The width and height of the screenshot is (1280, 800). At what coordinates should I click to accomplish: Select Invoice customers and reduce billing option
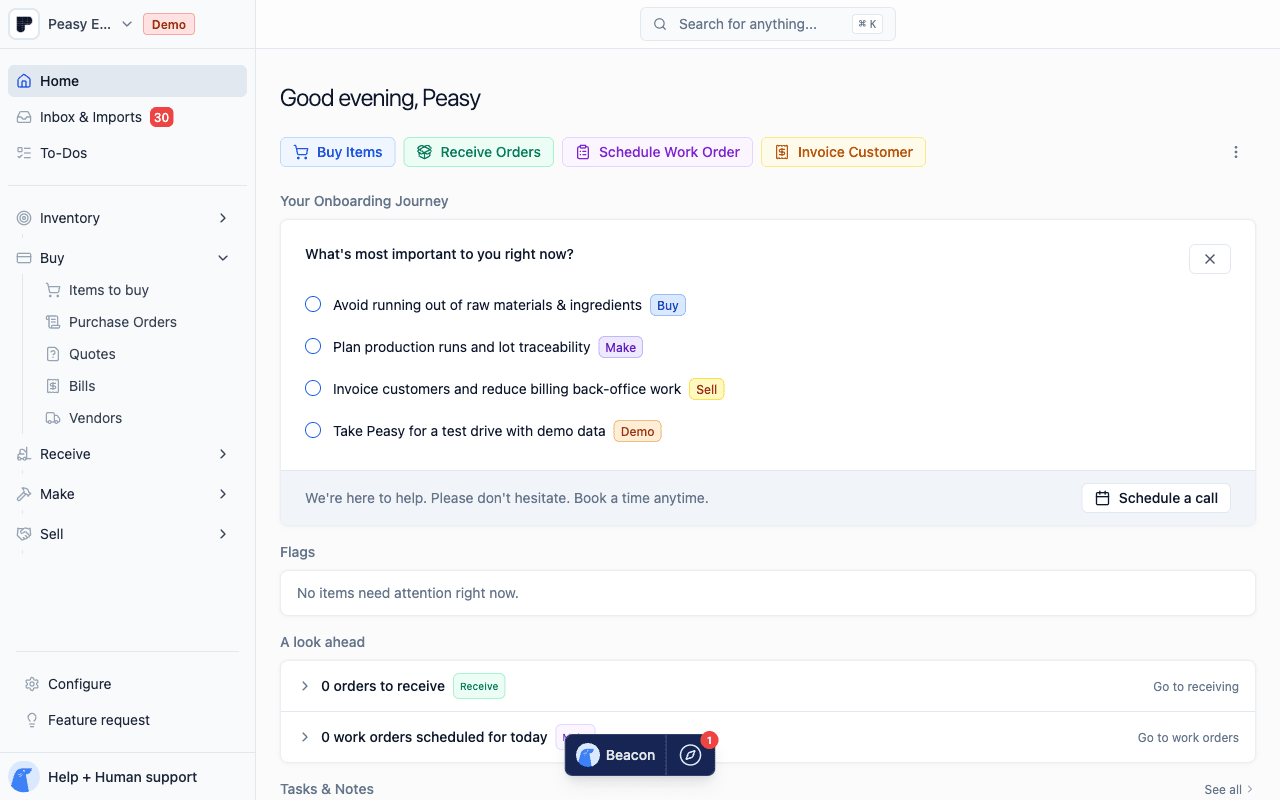tap(313, 388)
